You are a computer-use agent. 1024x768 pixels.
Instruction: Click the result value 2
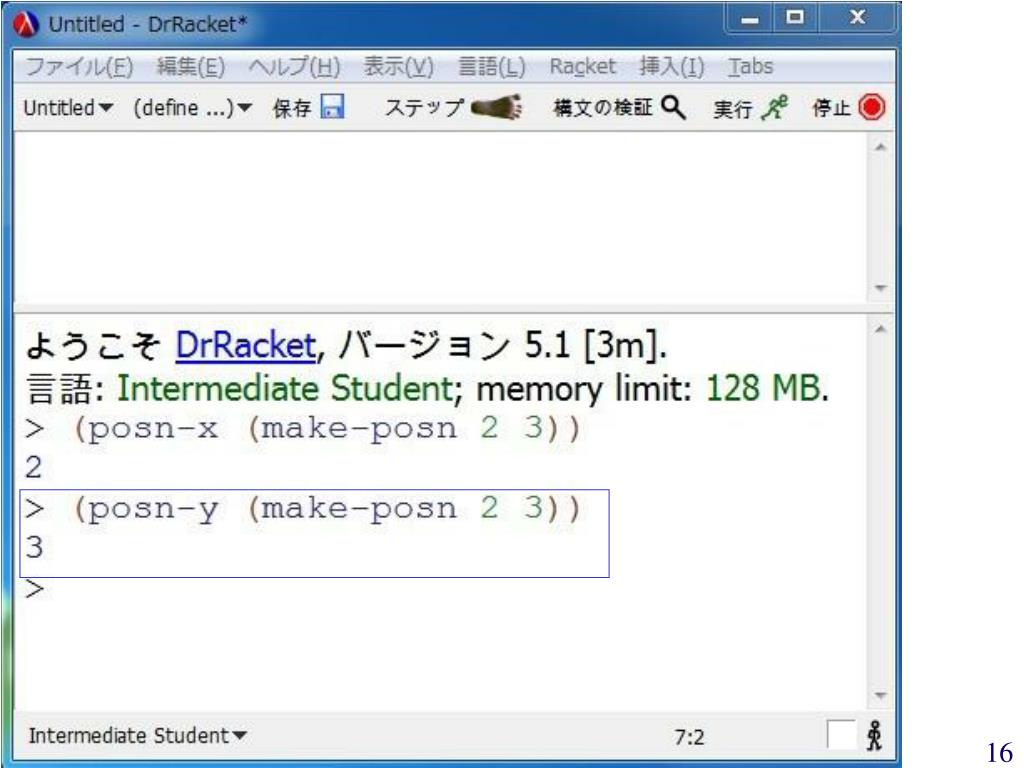coord(34,468)
